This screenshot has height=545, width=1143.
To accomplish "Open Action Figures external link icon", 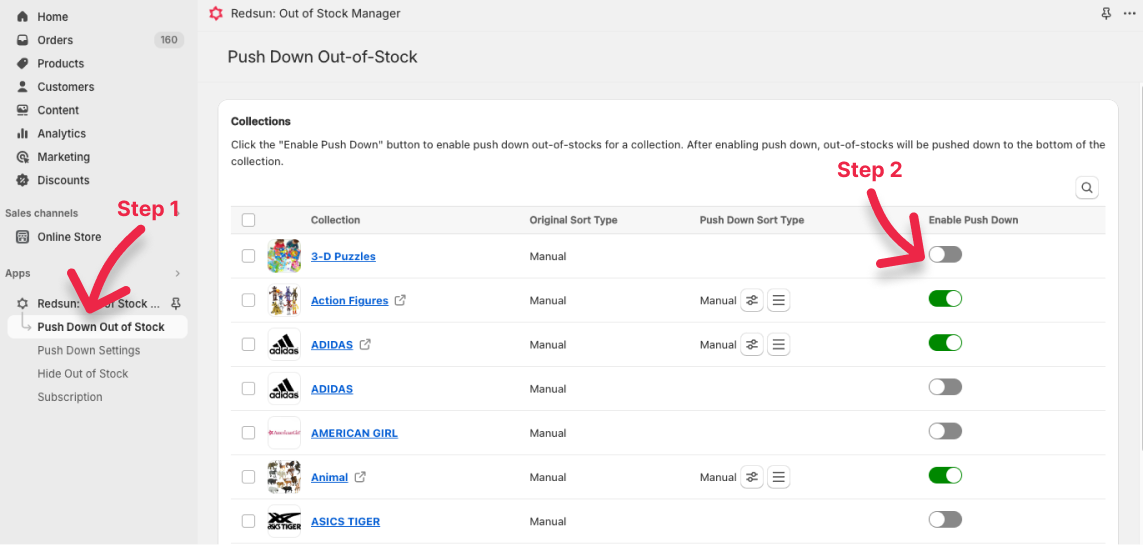I will [x=400, y=300].
